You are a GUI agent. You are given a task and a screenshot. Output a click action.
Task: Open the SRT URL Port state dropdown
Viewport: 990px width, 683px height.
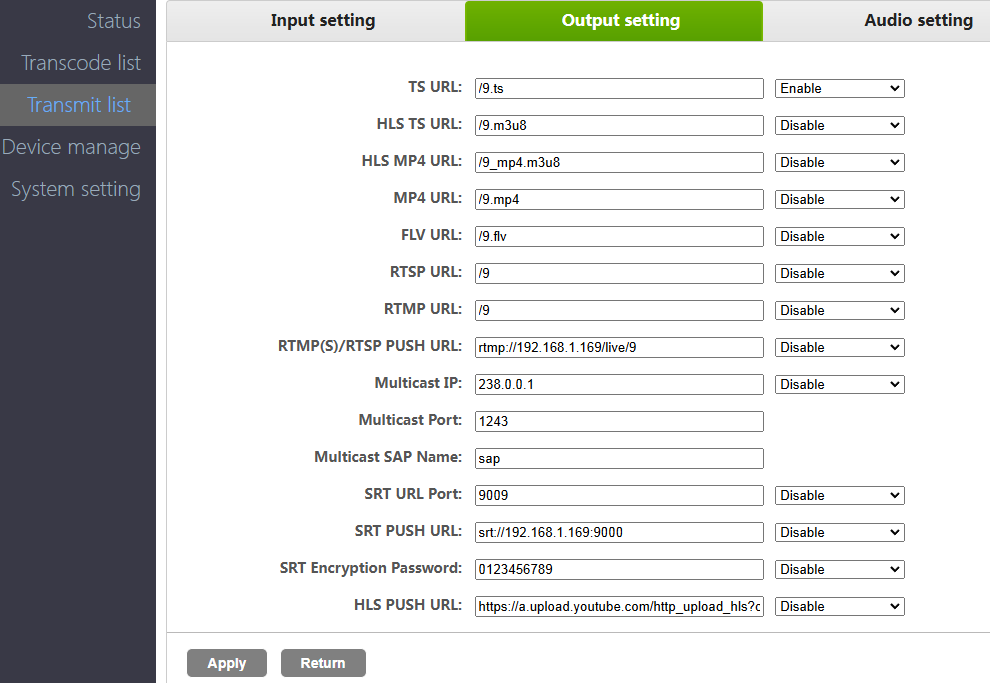840,496
